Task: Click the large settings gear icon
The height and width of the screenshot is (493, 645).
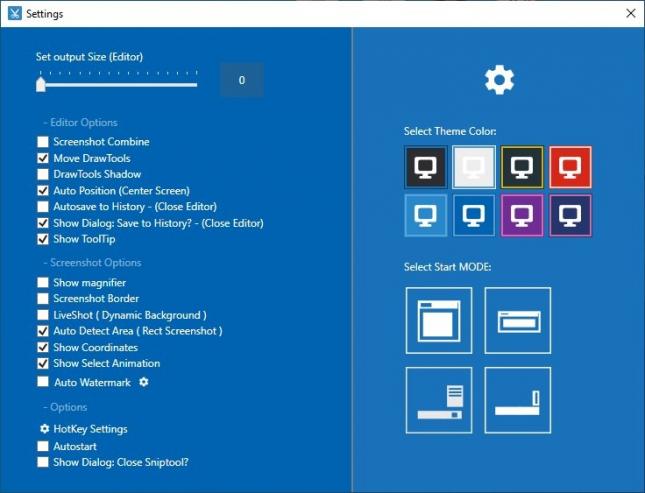Action: 499,79
